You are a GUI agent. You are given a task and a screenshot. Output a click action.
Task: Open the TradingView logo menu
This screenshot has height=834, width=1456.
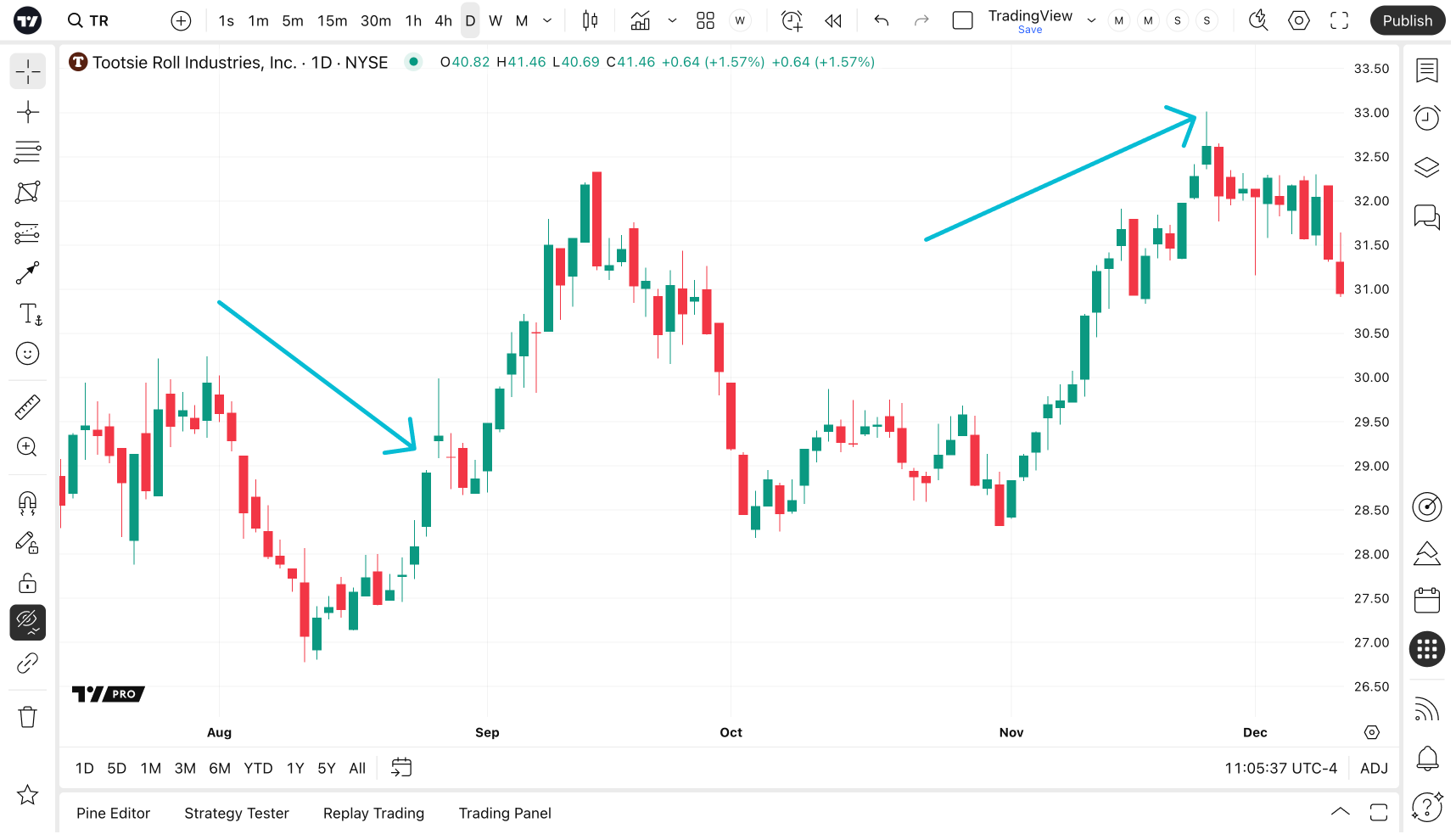coord(28,20)
